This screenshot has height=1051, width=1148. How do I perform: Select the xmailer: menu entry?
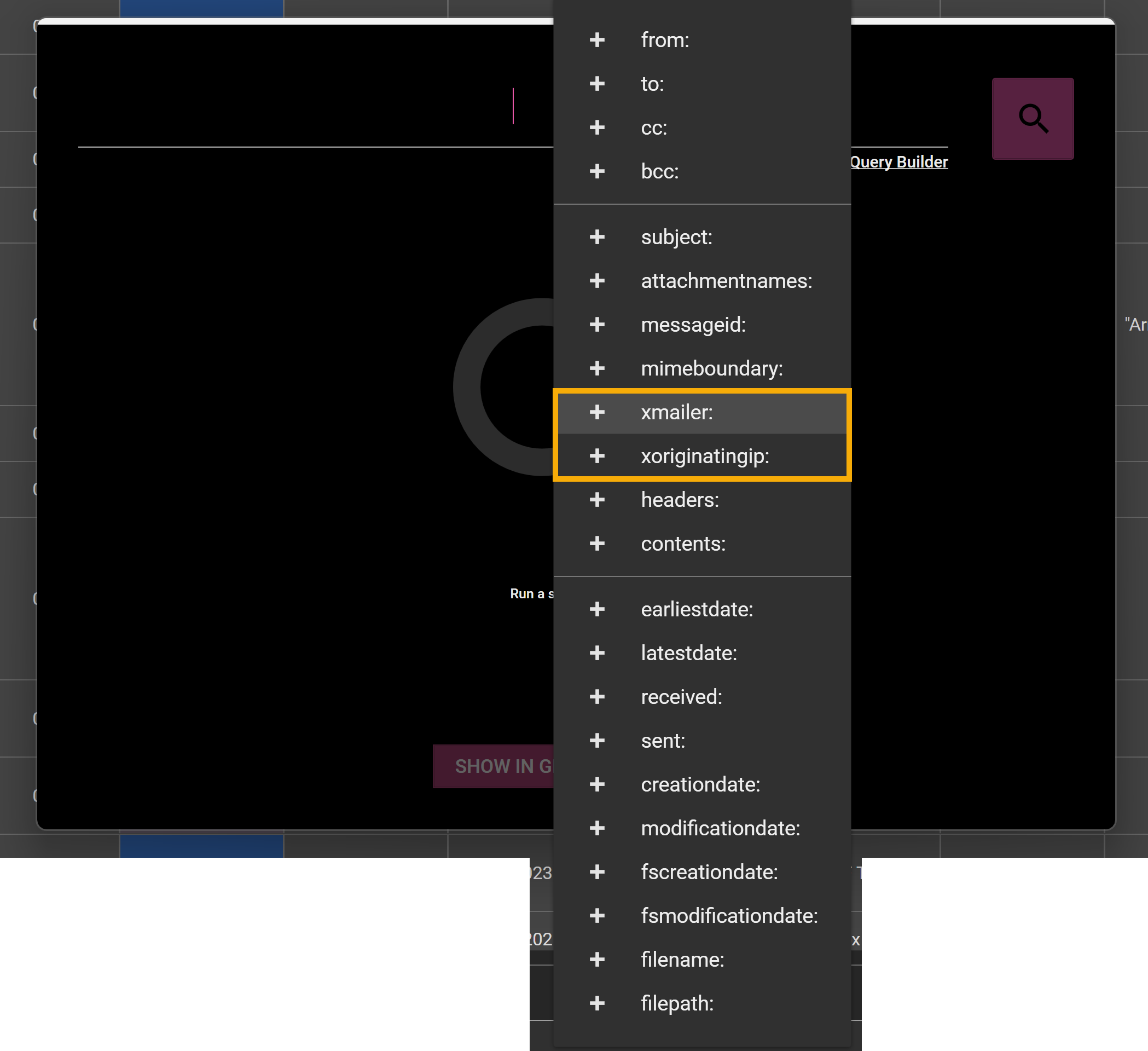click(676, 412)
